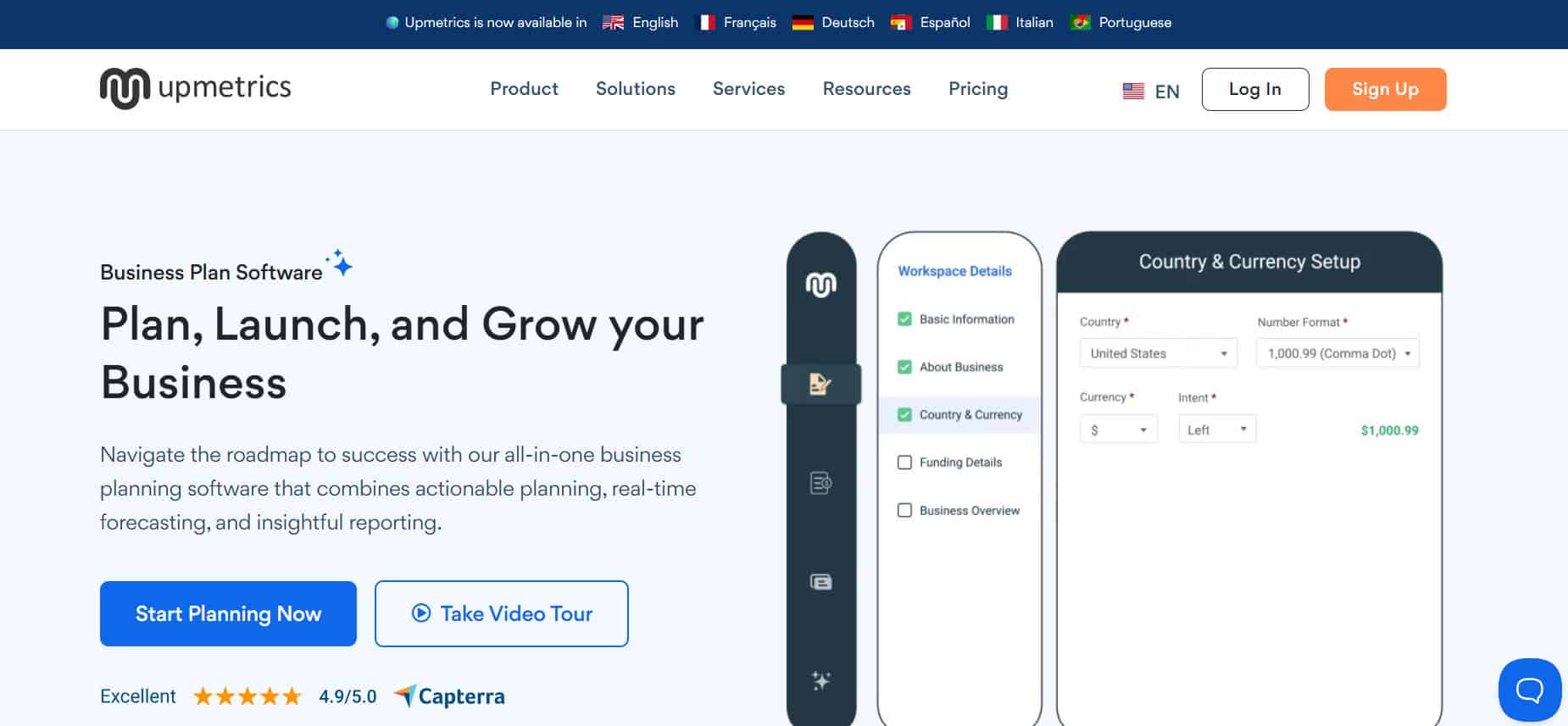Switch site language to Deutsch
The height and width of the screenshot is (726, 1568).
[x=848, y=23]
